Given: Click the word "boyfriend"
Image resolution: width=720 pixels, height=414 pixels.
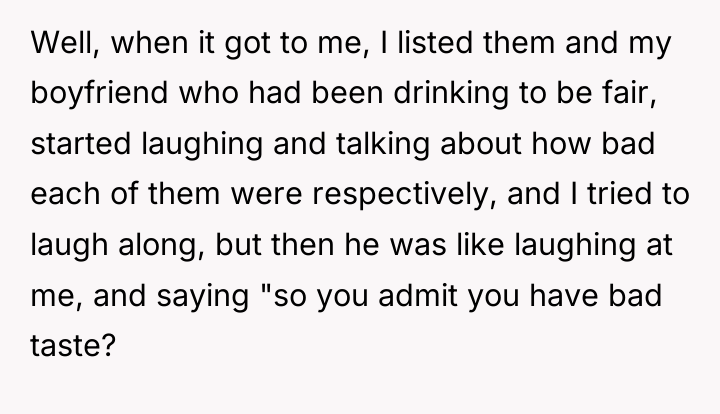Looking at the screenshot, I should click(x=99, y=93).
